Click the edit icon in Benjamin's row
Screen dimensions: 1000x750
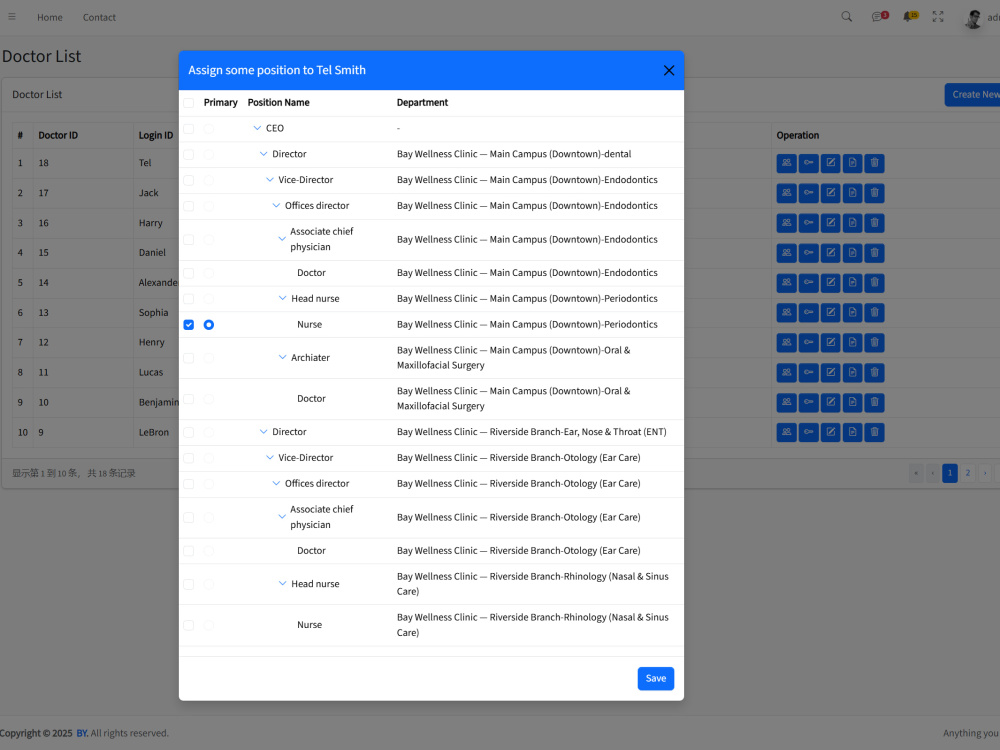pyautogui.click(x=830, y=402)
